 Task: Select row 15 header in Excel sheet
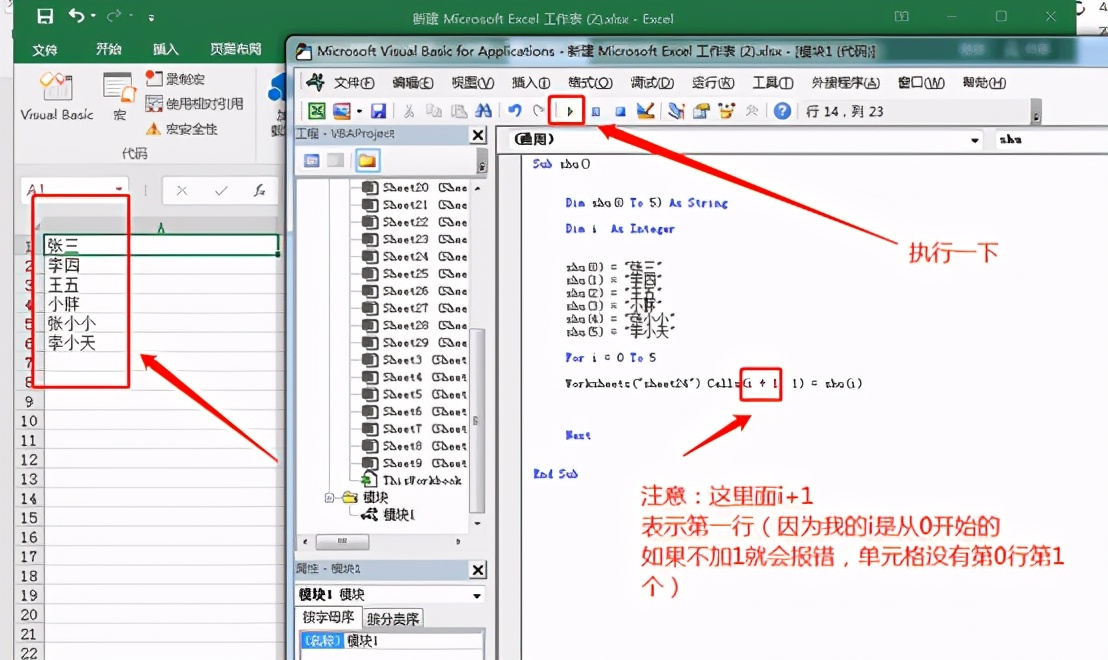point(29,517)
